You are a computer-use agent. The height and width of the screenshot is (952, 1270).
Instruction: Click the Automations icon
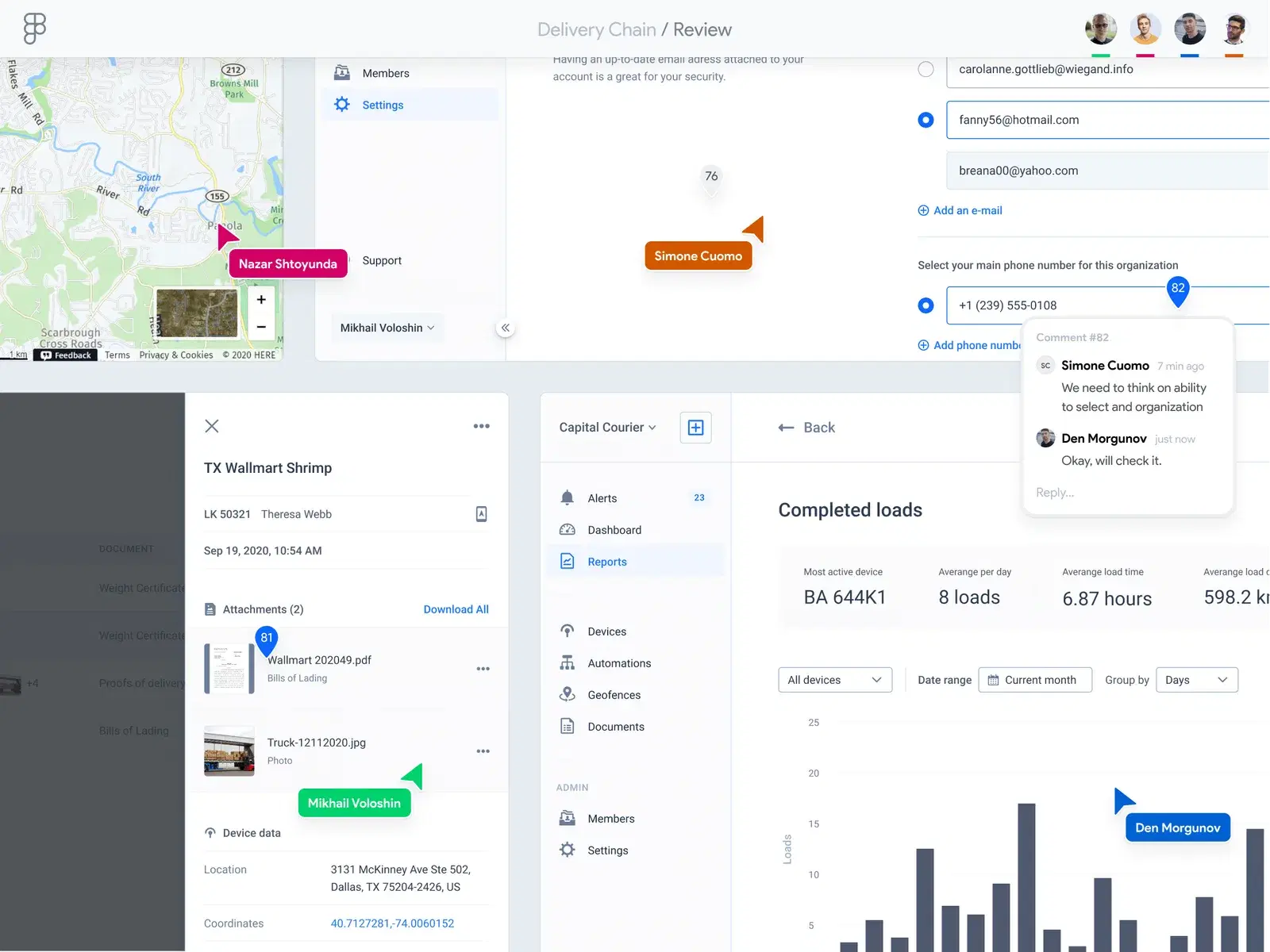[x=568, y=663]
